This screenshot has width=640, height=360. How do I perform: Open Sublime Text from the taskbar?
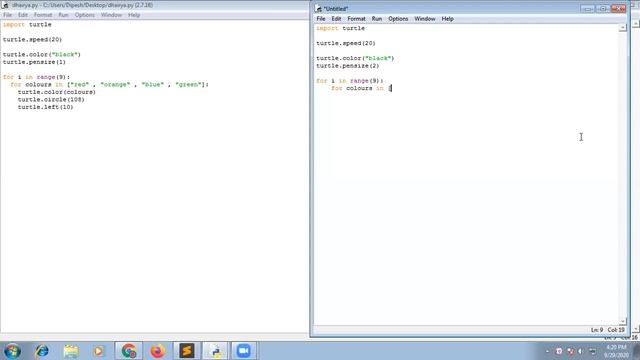[187, 351]
